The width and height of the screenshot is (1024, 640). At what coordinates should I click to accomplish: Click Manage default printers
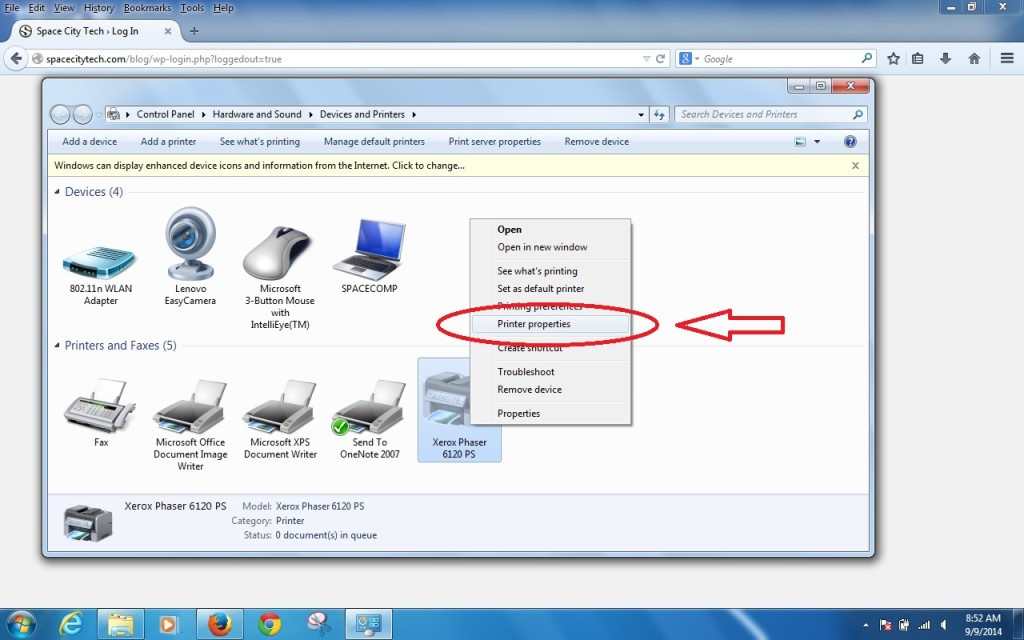[x=374, y=142]
